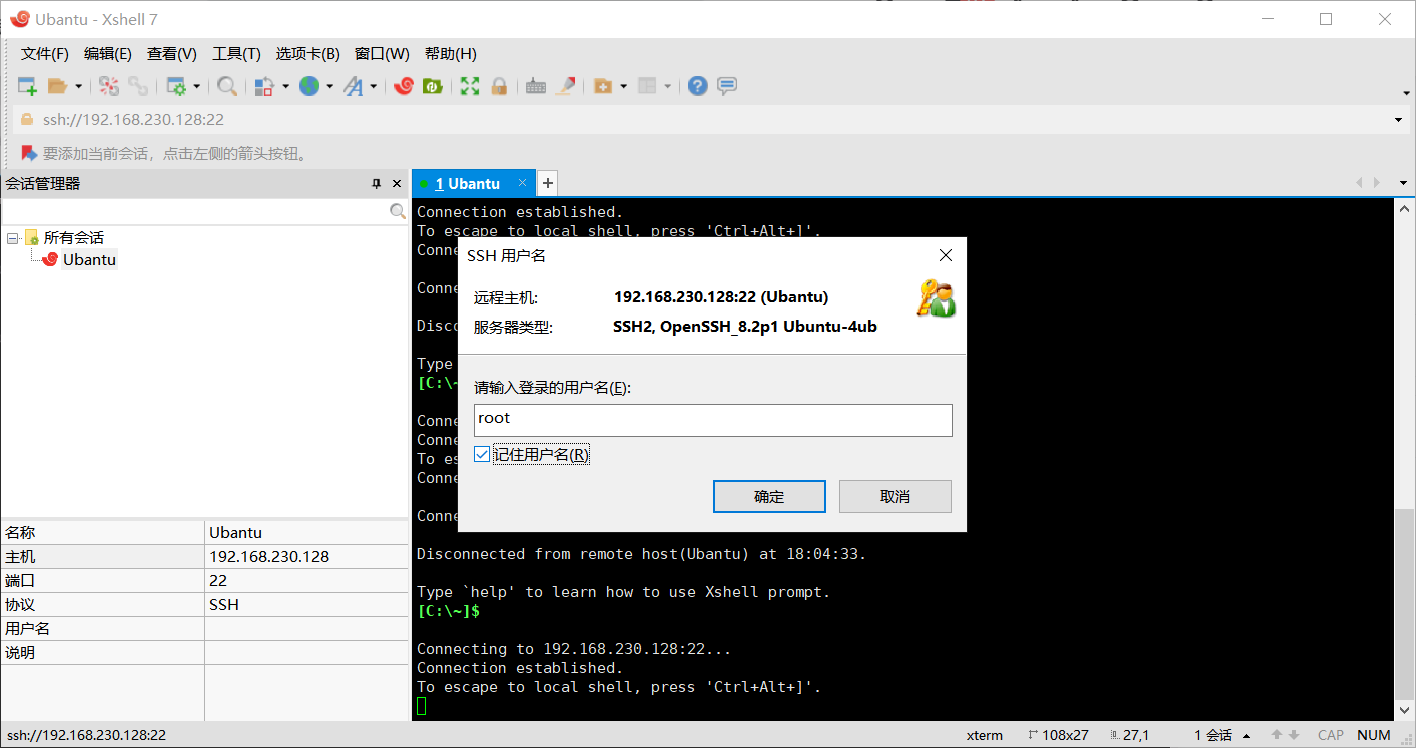Open the 选项卡(B) menu

pos(308,54)
